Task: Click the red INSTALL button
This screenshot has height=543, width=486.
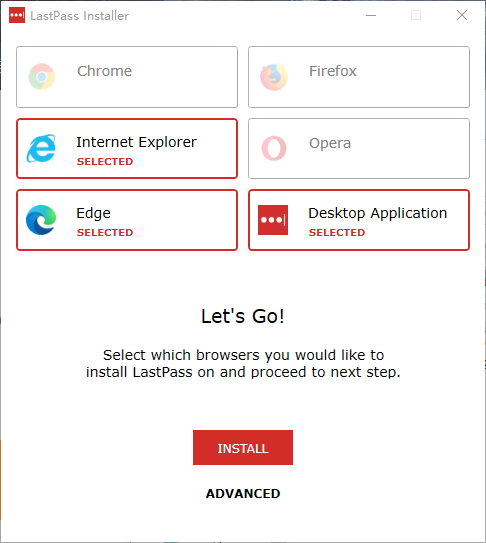Action: click(x=243, y=447)
